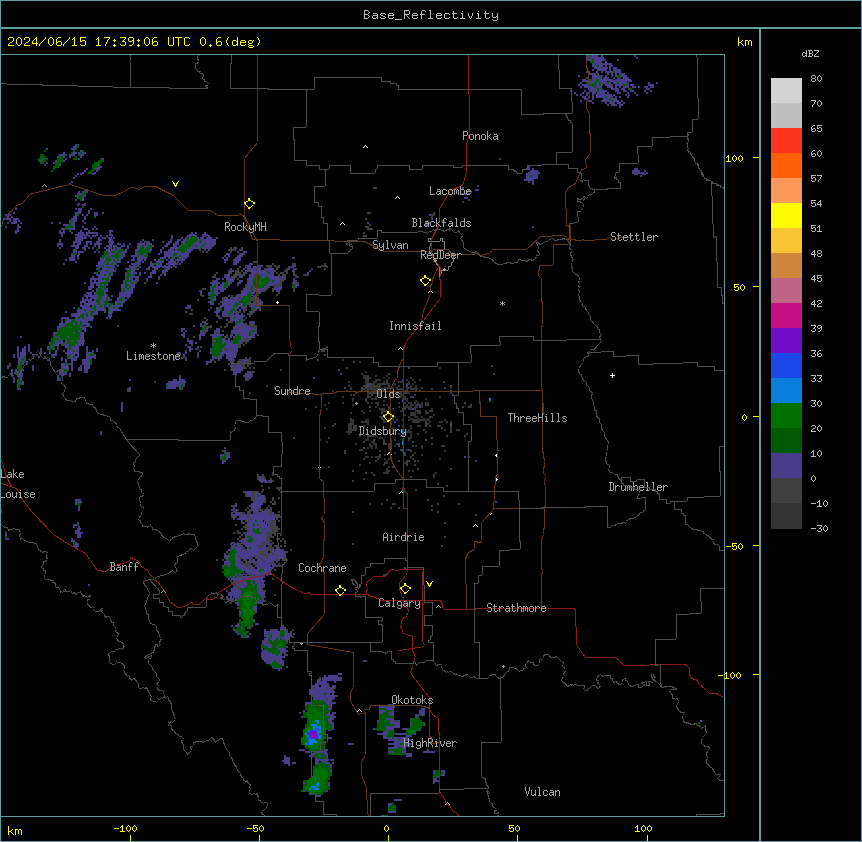Click the yellow V marker northwest of RockyMH
Image resolution: width=862 pixels, height=842 pixels.
pyautogui.click(x=175, y=184)
